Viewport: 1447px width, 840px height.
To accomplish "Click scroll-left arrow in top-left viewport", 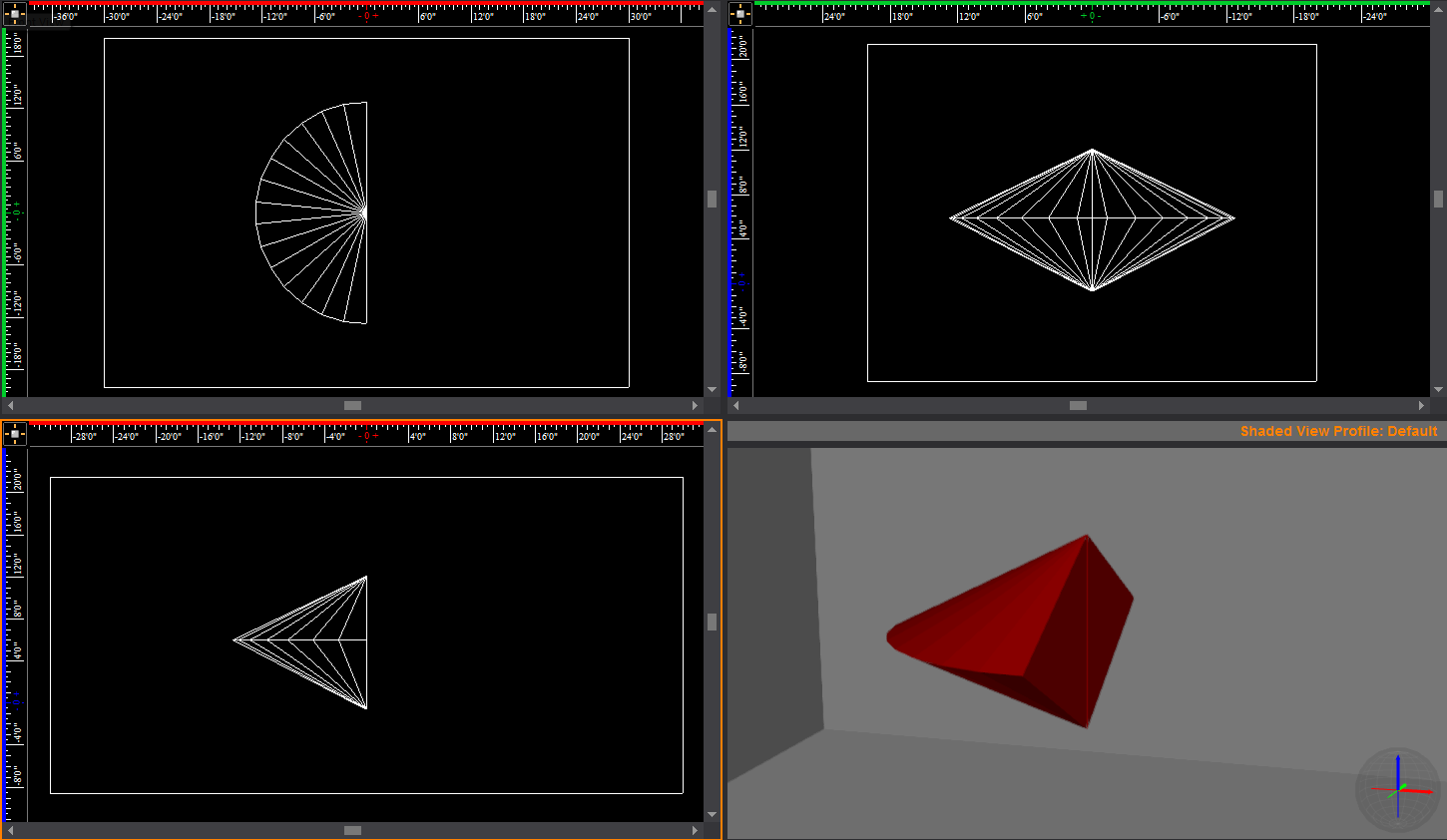I will (x=11, y=405).
